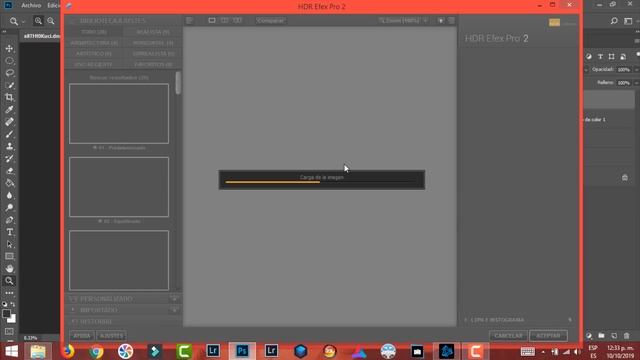Select split preview mode in HDR Efex
This screenshot has width=640, height=360.
[224, 20]
